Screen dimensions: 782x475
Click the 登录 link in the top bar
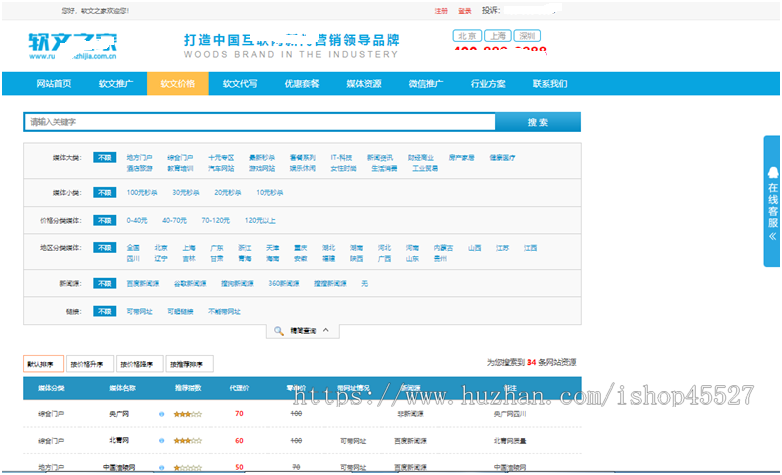pyautogui.click(x=464, y=11)
